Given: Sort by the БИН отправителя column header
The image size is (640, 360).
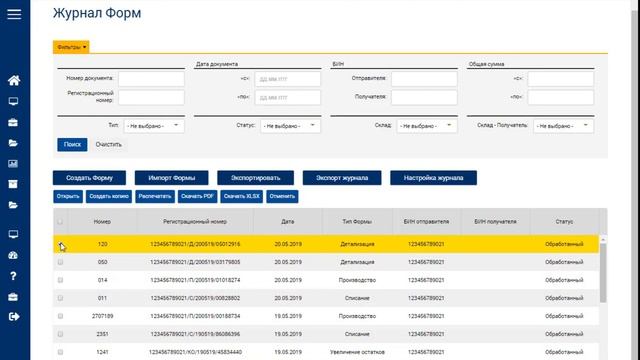Looking at the screenshot, I should click(427, 222).
